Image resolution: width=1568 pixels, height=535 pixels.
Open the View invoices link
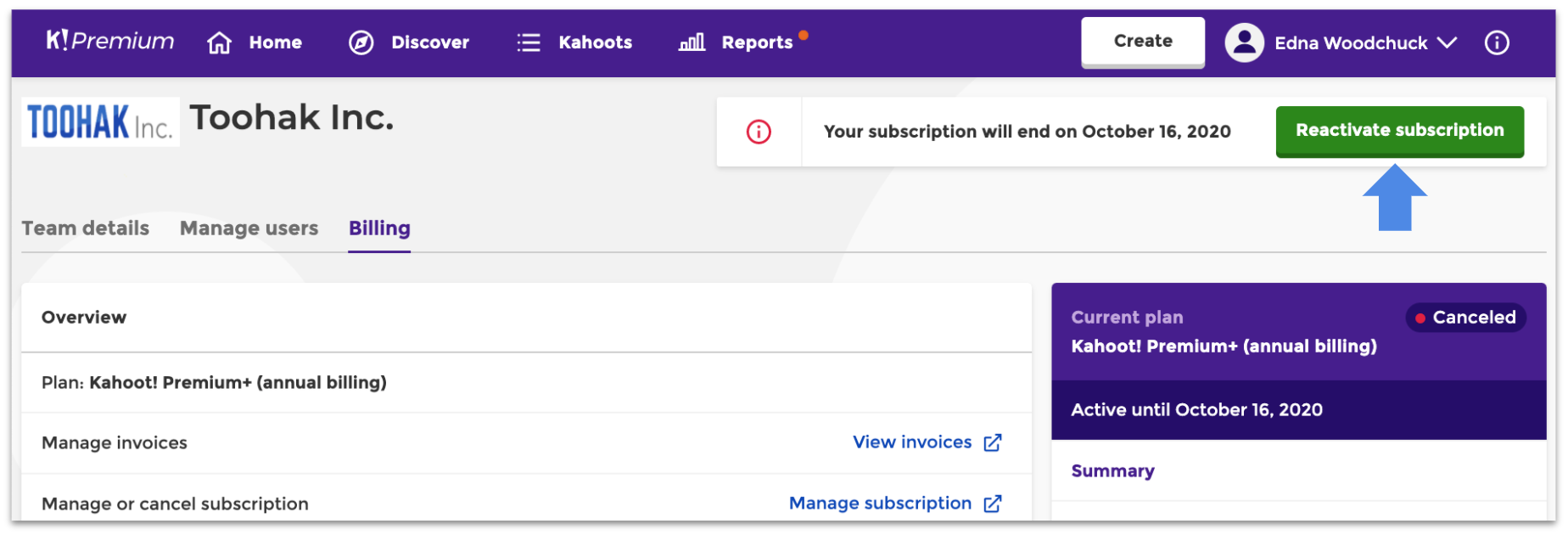pyautogui.click(x=912, y=442)
